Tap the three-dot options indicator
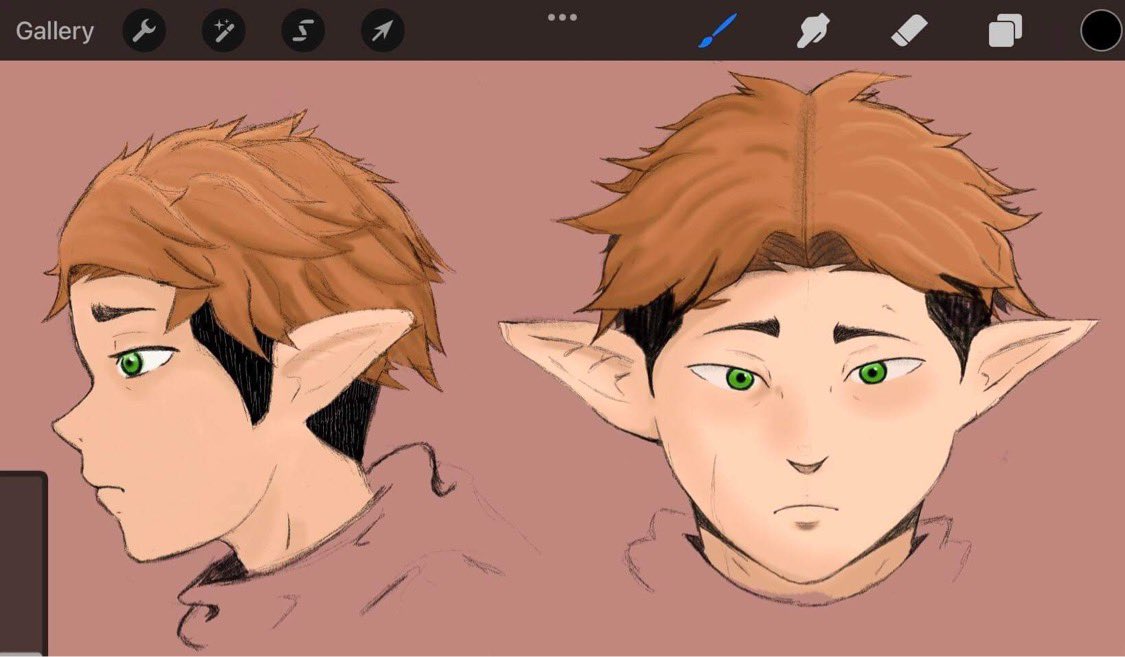This screenshot has height=657, width=1125. 562,17
